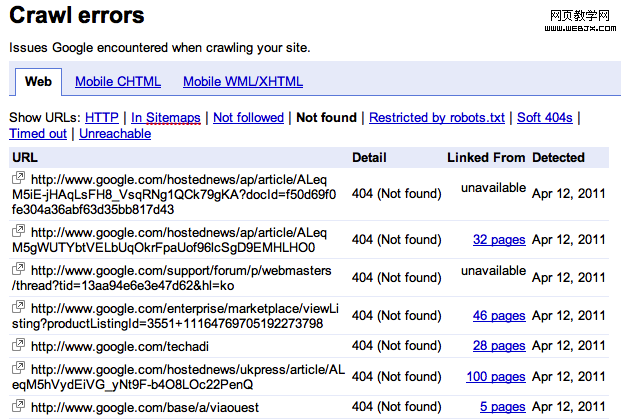Click external icon for enterprise marketplace URL
Viewport: 627px width, 420px height.
tap(18, 307)
